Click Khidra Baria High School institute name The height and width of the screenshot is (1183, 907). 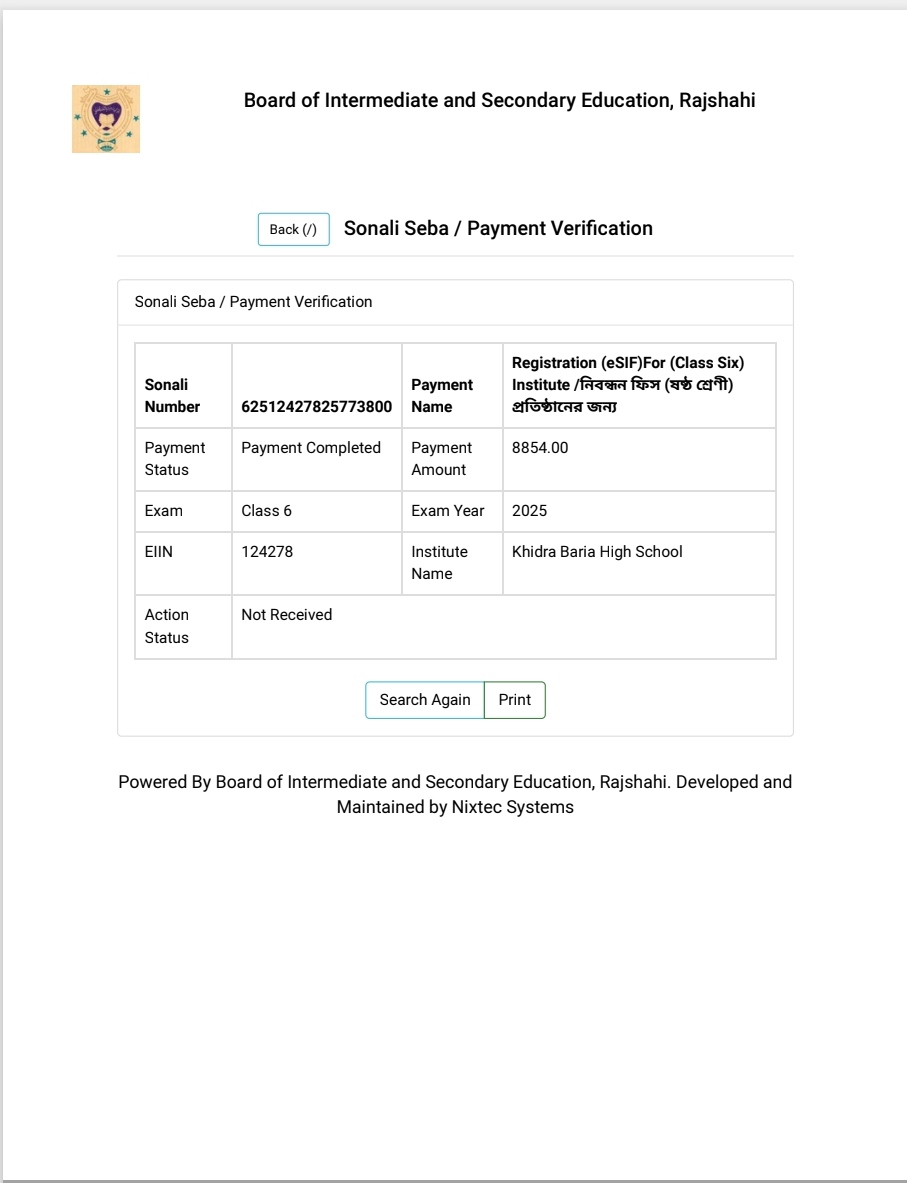(x=597, y=552)
